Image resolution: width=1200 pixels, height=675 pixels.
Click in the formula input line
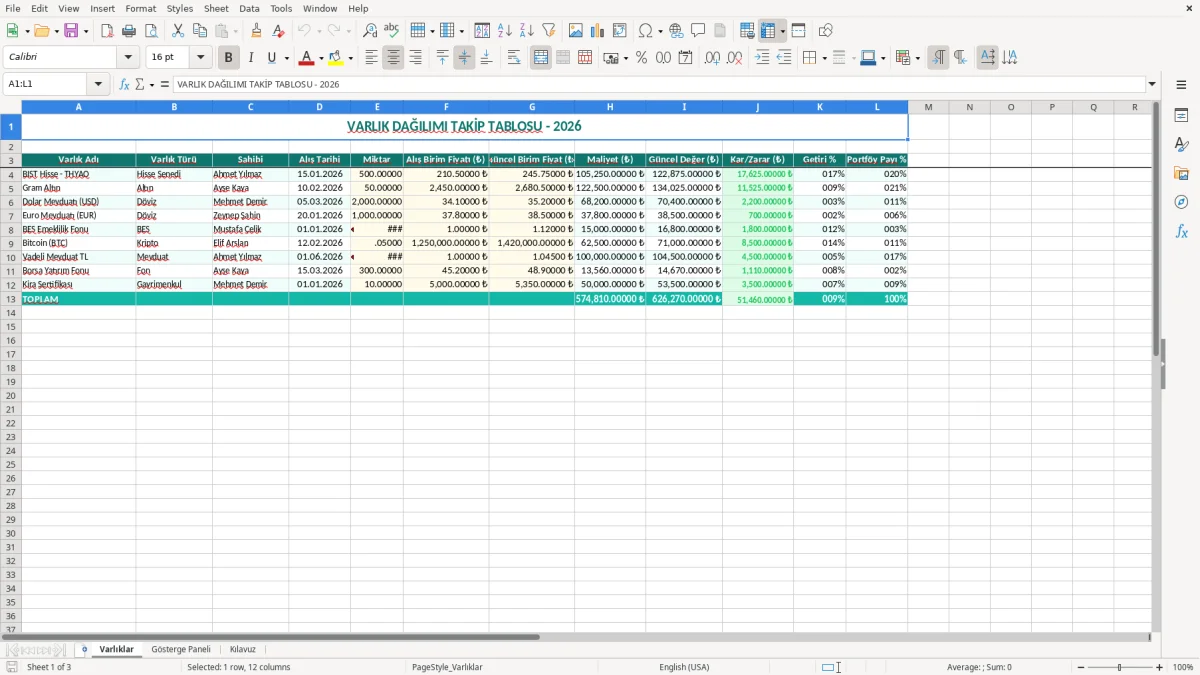coord(659,85)
